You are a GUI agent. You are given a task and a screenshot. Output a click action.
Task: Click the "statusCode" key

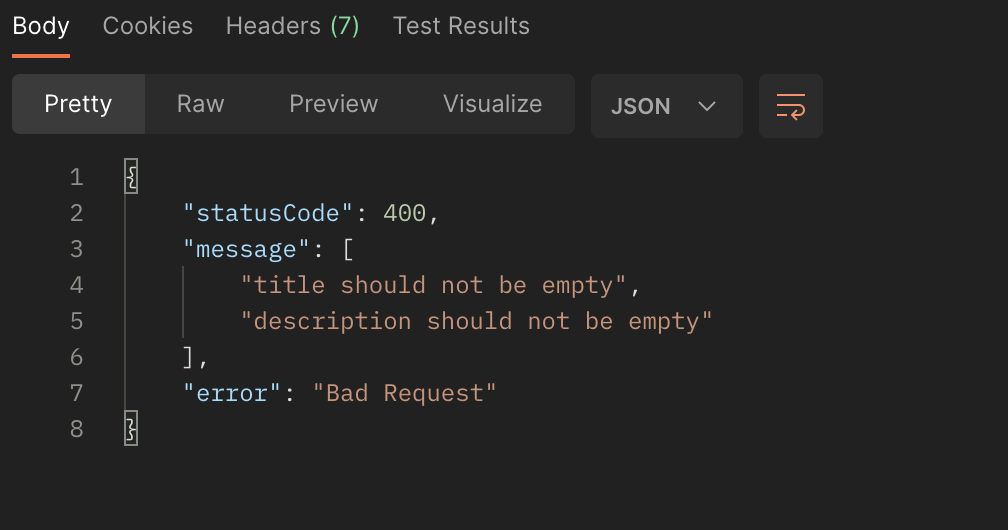pos(268,213)
